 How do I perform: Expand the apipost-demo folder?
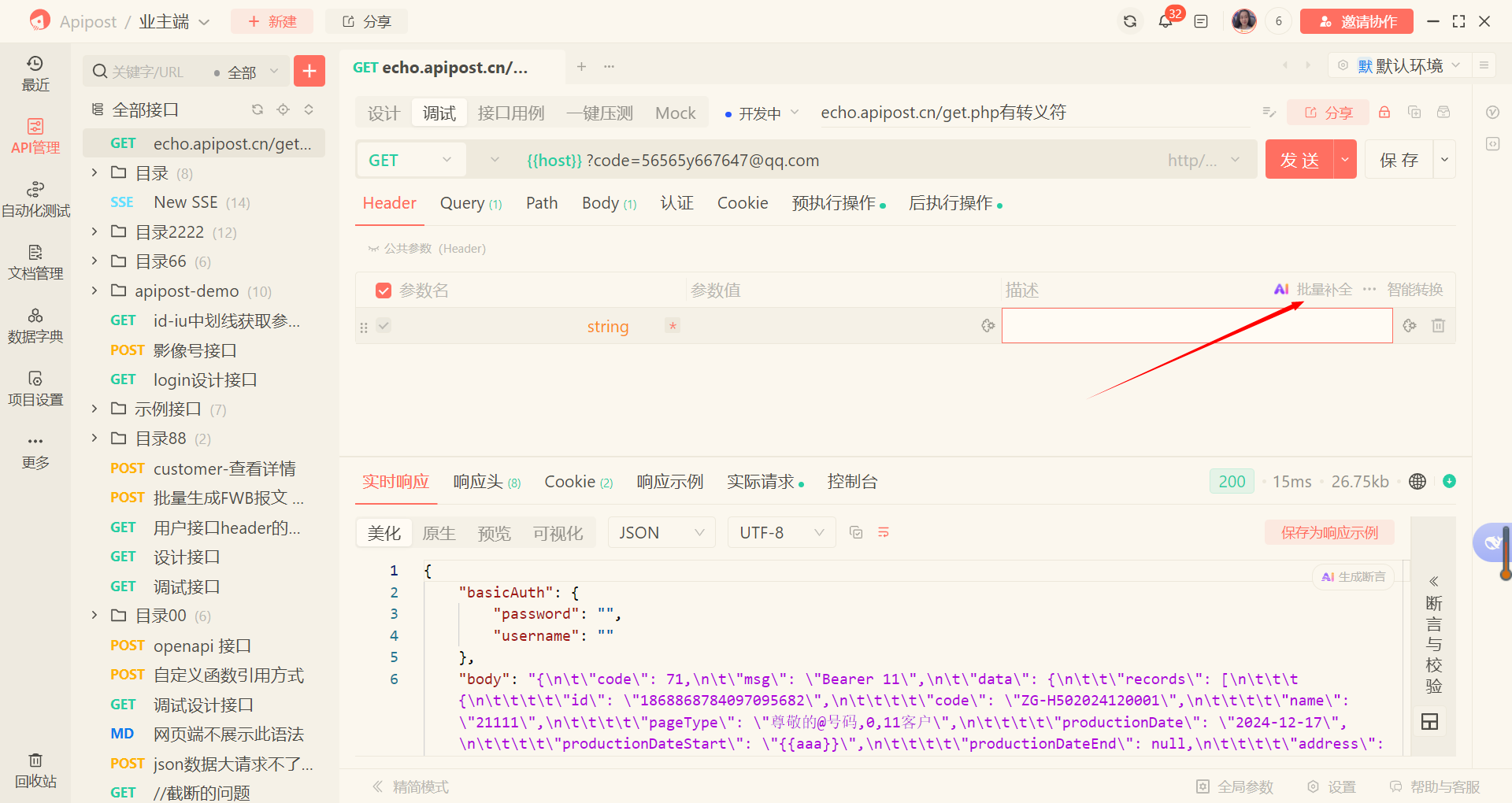pos(94,290)
